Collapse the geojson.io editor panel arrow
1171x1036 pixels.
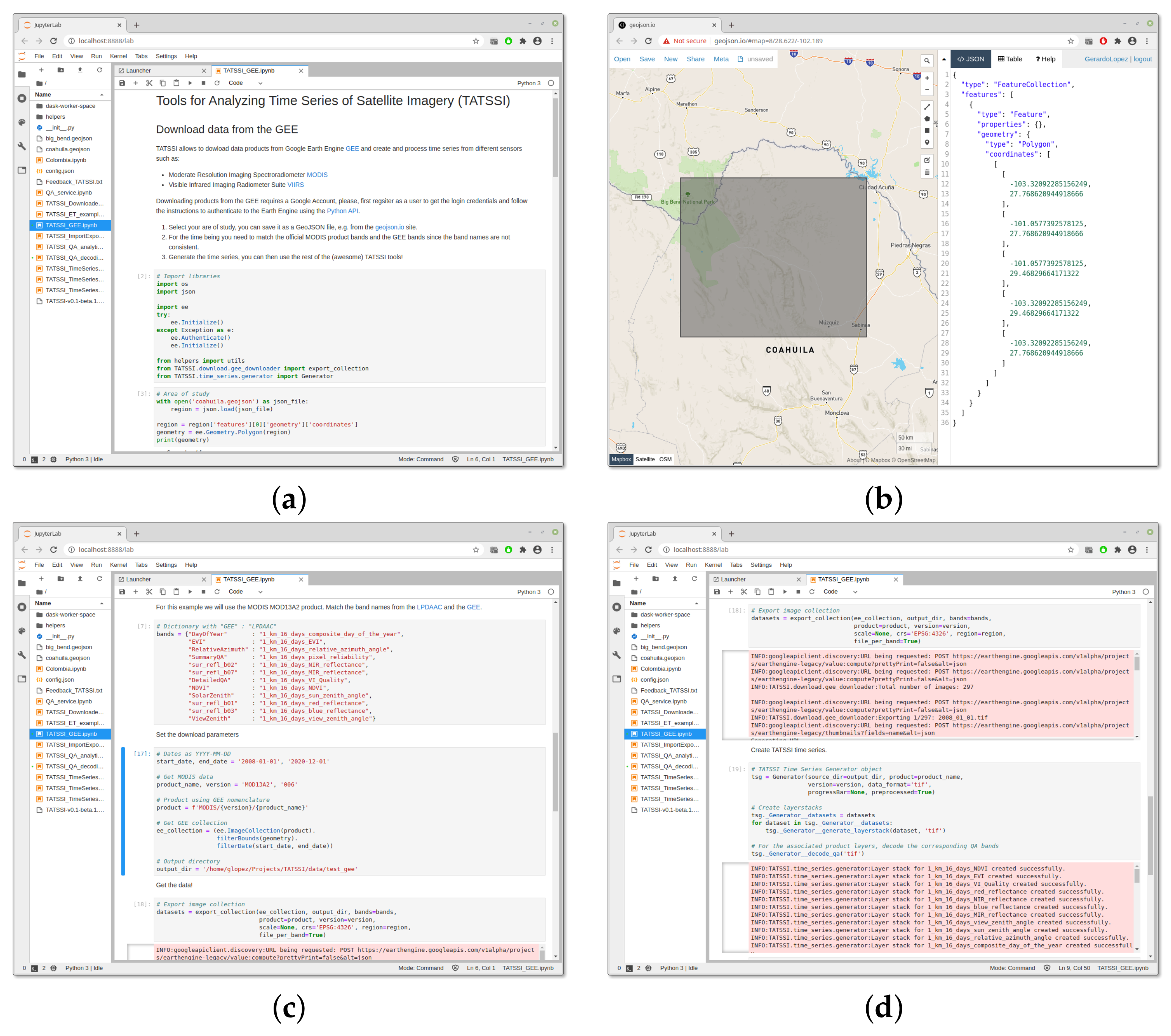point(944,59)
